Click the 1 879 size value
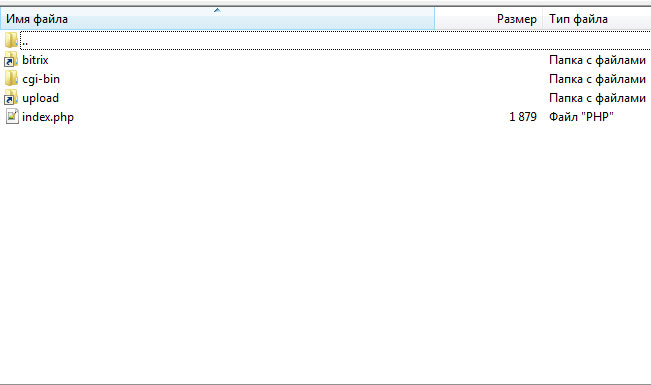The image size is (651, 385). 523,117
